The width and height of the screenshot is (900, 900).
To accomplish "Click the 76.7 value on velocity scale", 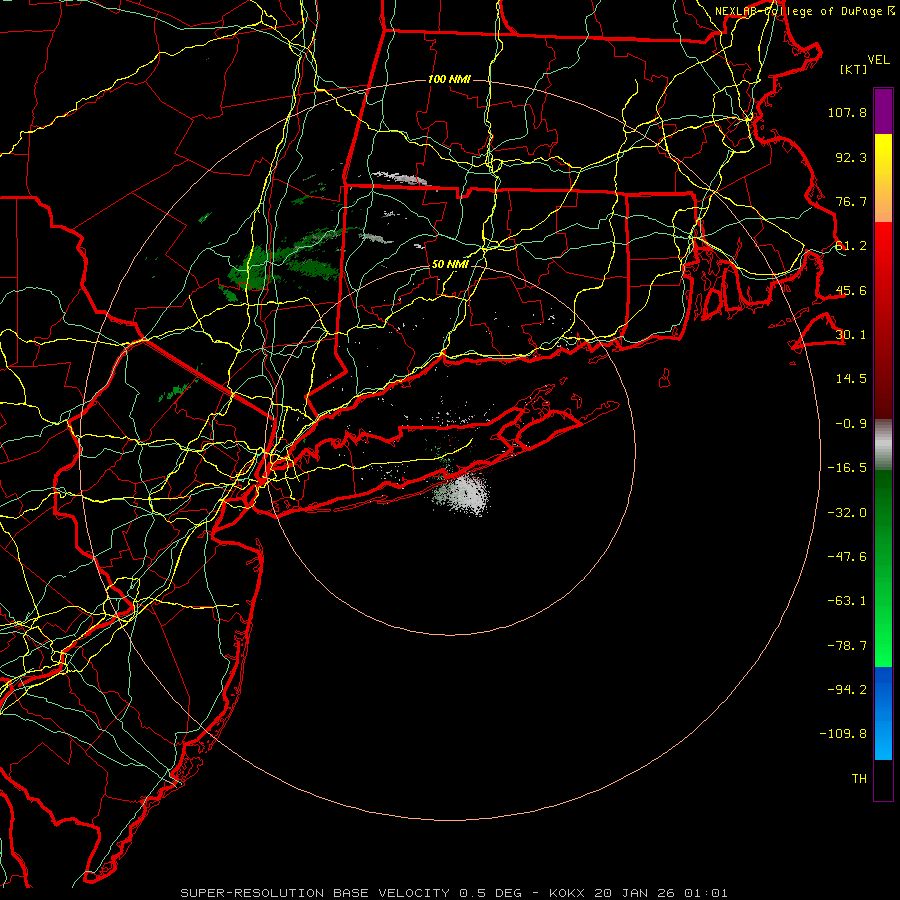I will [851, 201].
